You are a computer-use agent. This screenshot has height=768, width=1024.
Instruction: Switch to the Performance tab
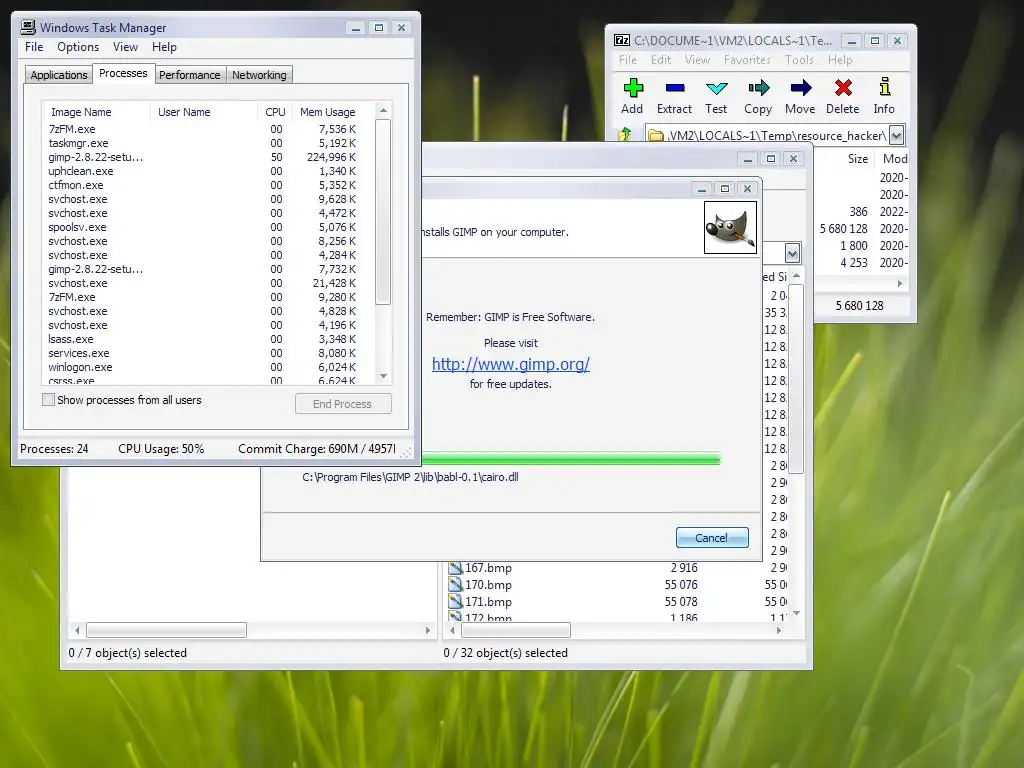[x=189, y=74]
